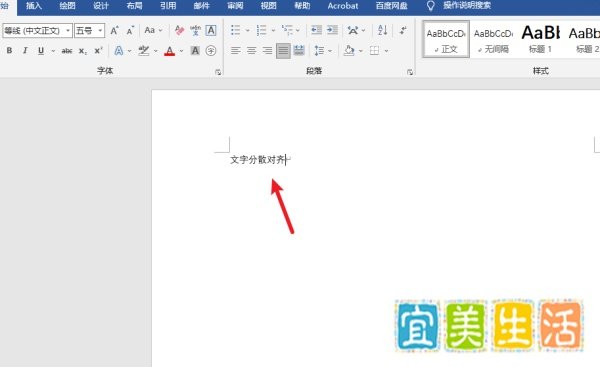Open the underline style dropdown arrow
This screenshot has width=600, height=367.
(x=53, y=51)
